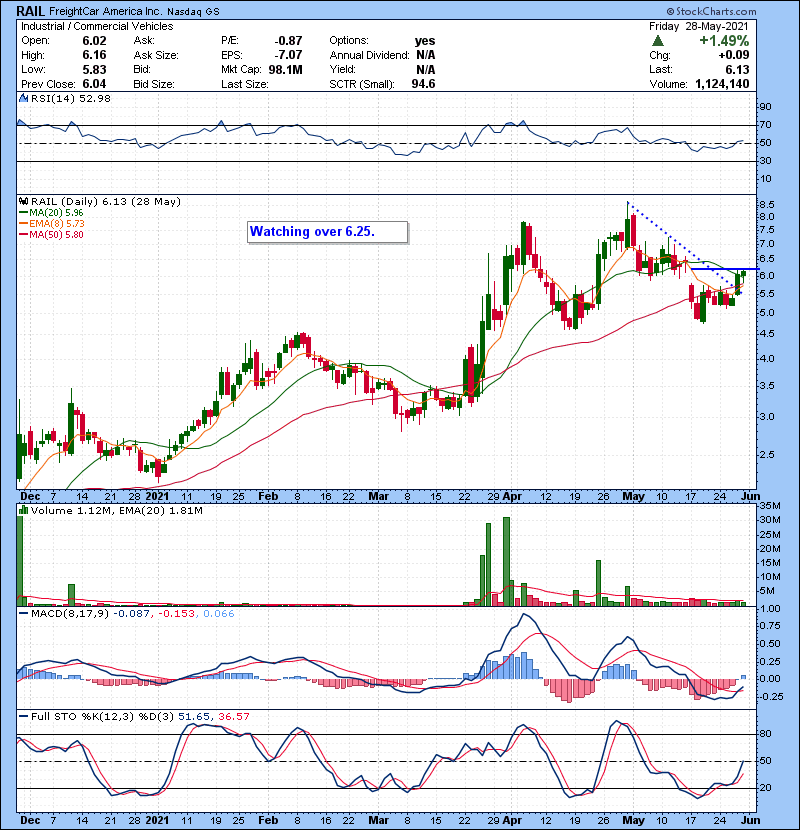800x830 pixels.
Task: Click the Mar label on the bottom date axis
Action: coord(379,820)
